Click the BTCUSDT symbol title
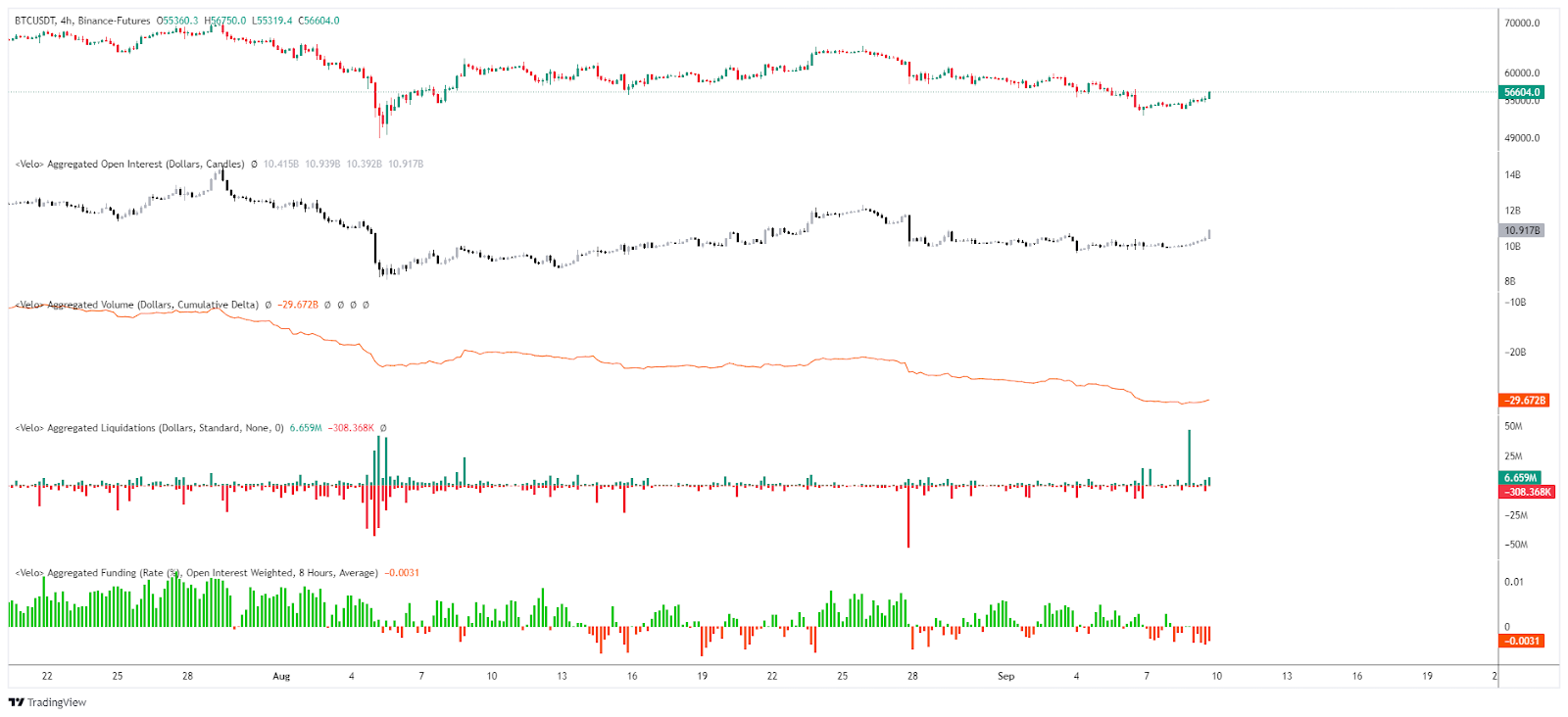The image size is (1568, 717). coord(38,21)
